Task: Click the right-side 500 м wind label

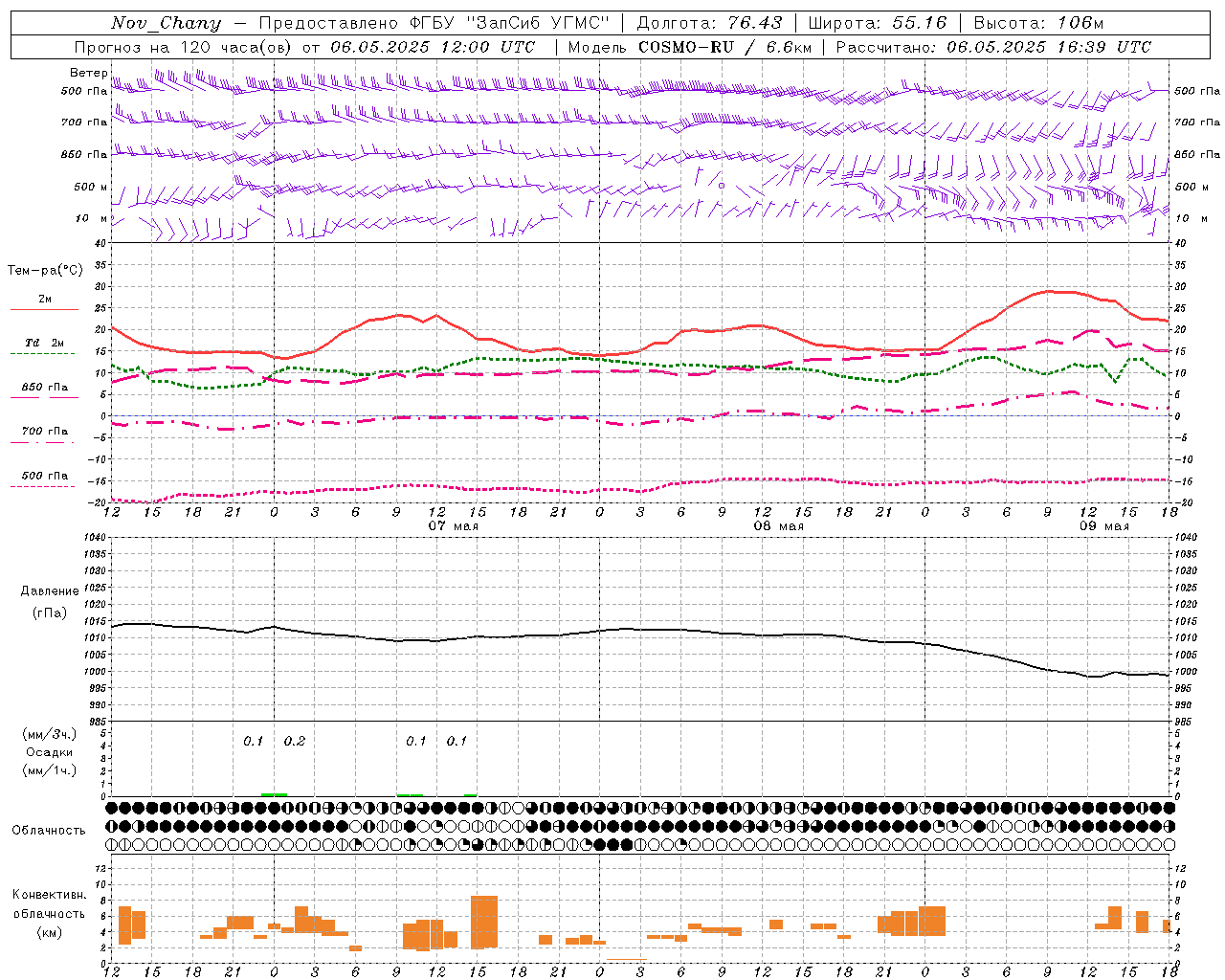Action: point(1192,187)
